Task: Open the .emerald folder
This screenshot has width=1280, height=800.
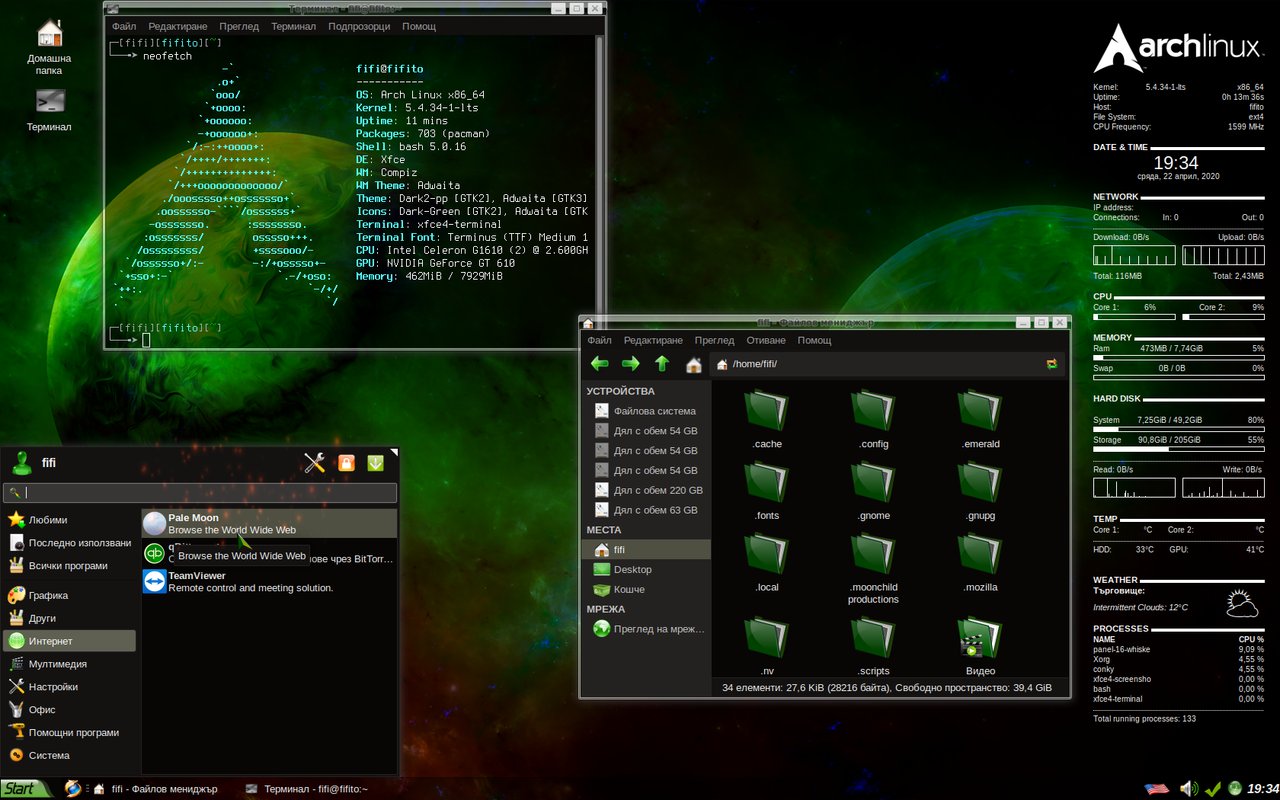Action: click(x=980, y=419)
